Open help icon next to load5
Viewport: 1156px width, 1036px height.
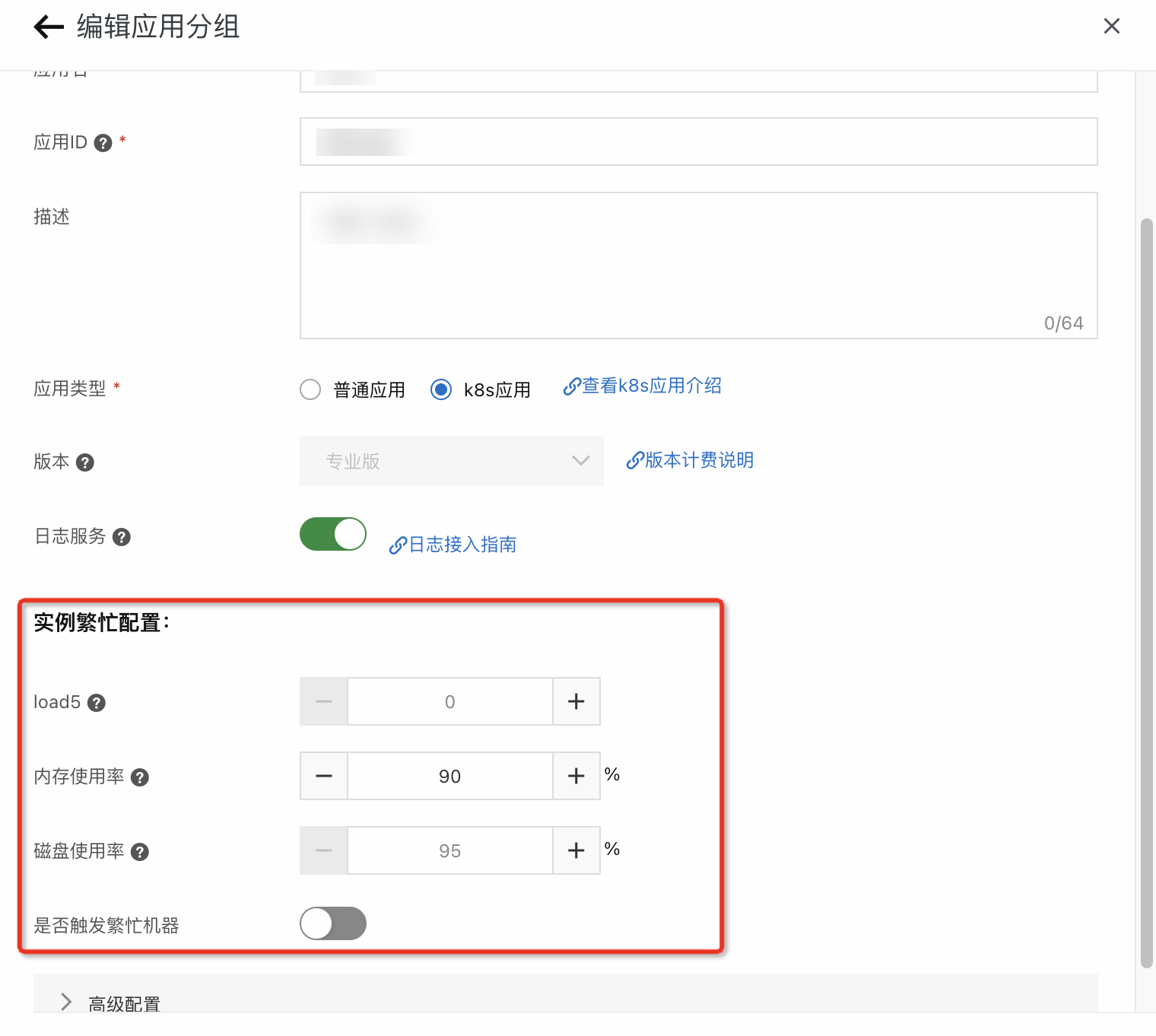tap(97, 703)
